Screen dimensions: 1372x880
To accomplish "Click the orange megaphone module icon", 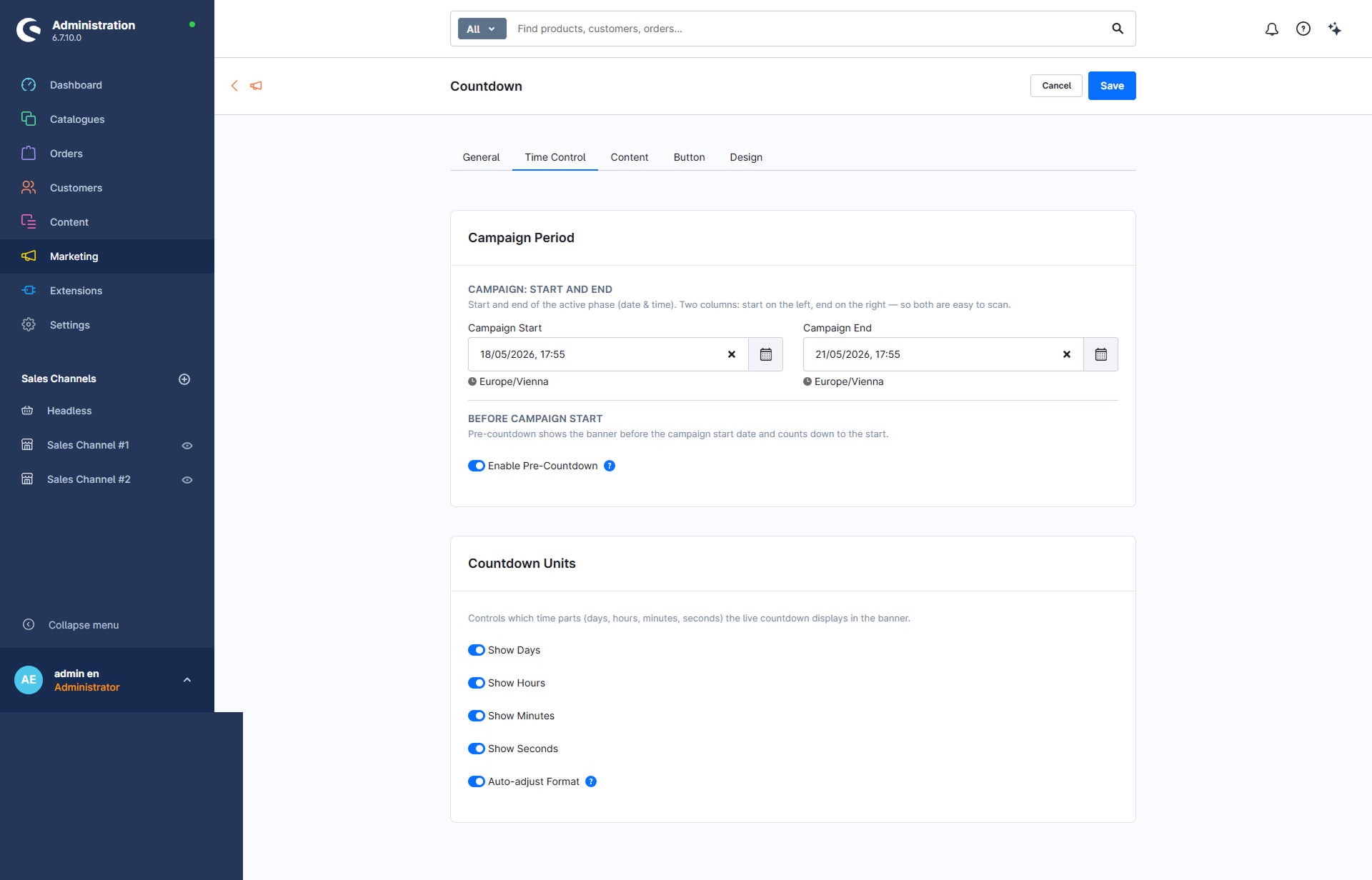I will [x=256, y=86].
